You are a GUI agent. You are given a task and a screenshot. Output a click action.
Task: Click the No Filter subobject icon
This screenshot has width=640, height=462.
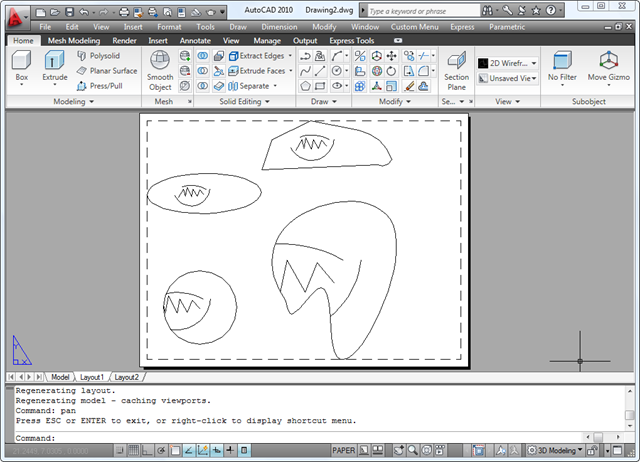(562, 60)
